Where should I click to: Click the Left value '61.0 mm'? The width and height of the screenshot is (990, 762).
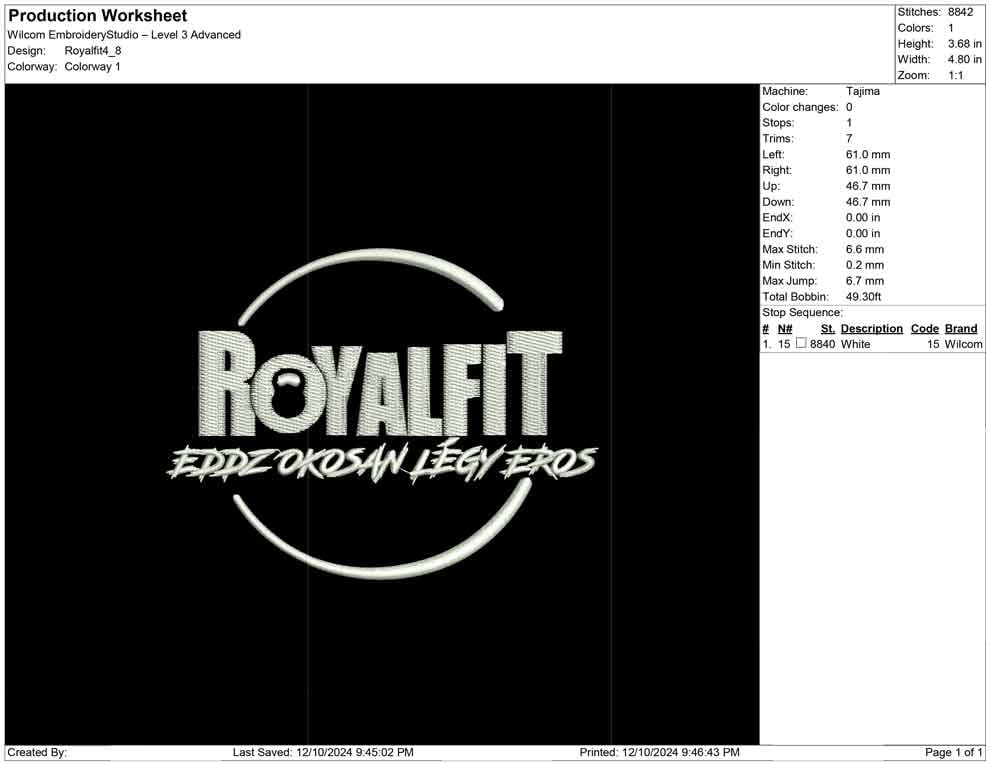pos(868,154)
